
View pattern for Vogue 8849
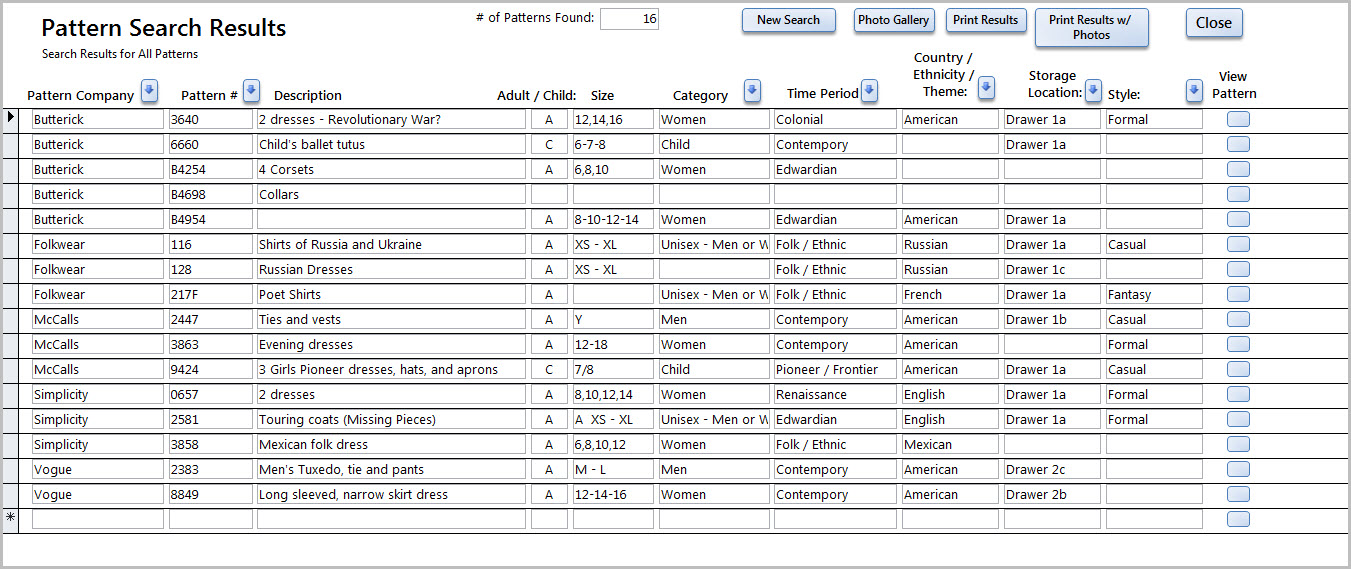[1238, 495]
